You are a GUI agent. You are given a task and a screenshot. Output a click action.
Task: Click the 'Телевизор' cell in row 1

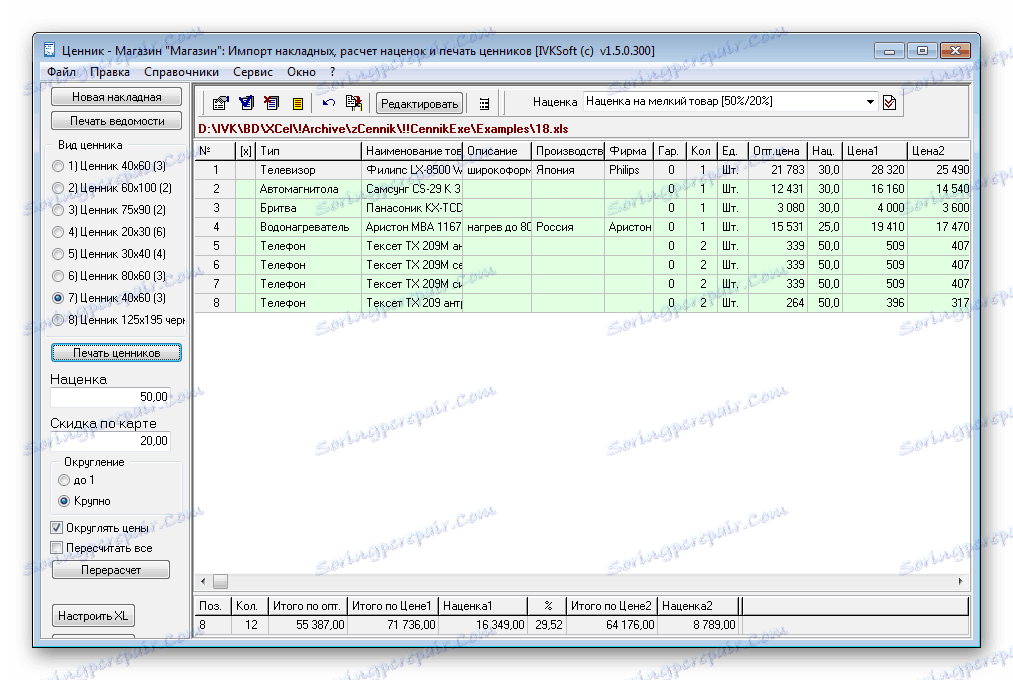click(x=308, y=170)
